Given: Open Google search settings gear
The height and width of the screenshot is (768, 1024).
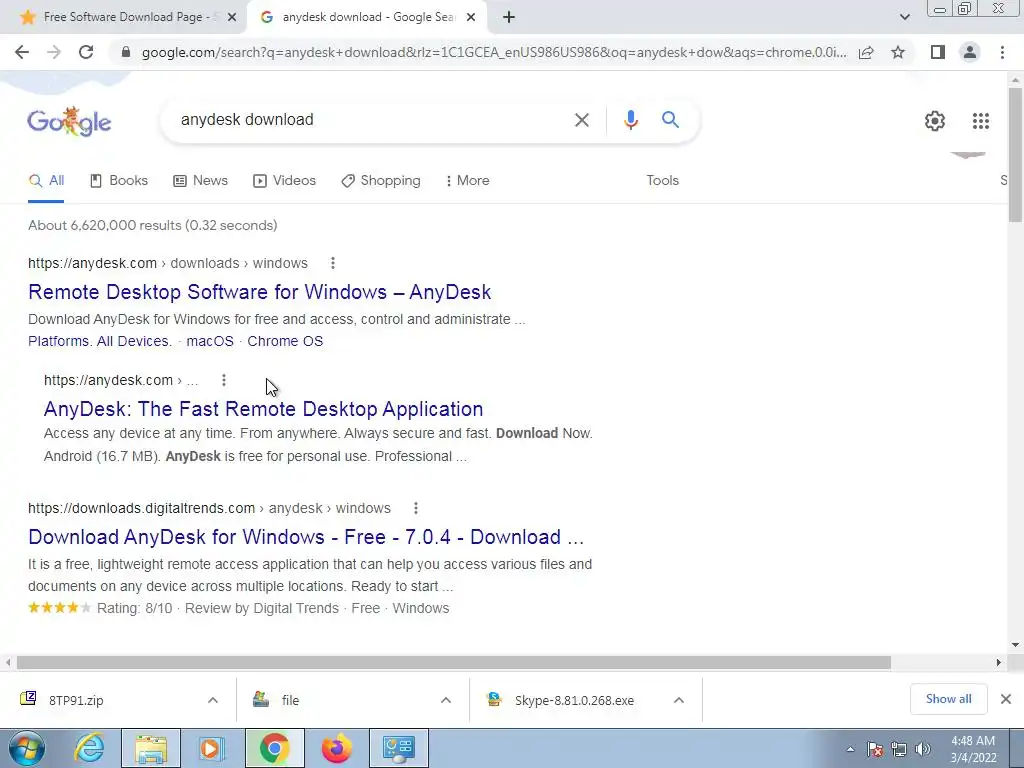Looking at the screenshot, I should (935, 121).
